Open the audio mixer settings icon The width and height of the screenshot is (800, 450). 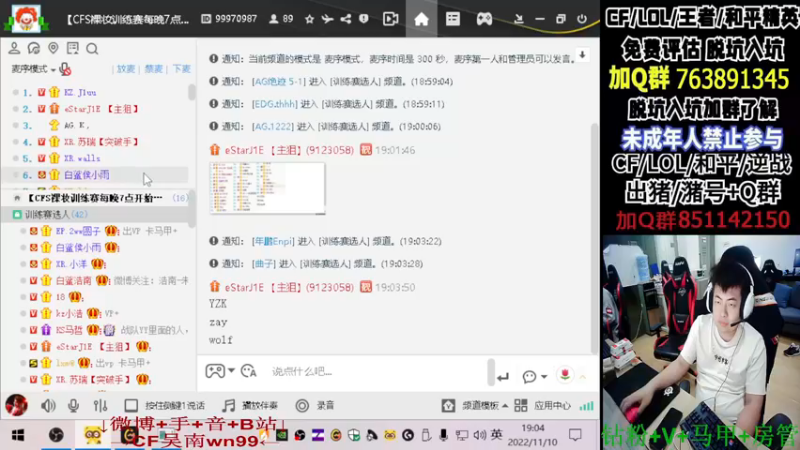(100, 406)
